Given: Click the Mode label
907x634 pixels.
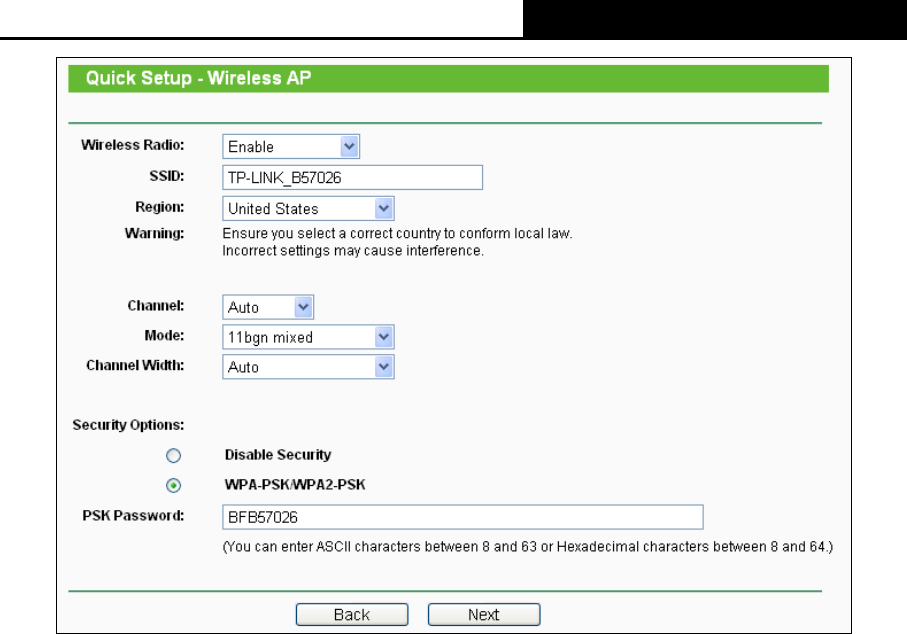Looking at the screenshot, I should tap(164, 336).
